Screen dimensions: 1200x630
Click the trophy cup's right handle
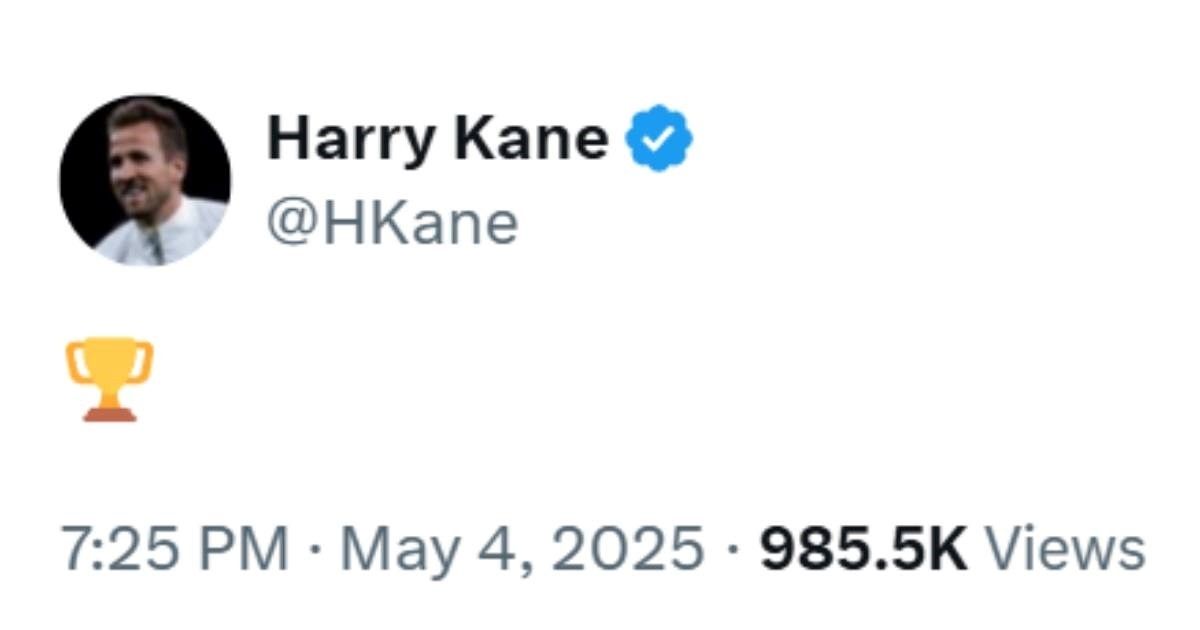coord(147,362)
